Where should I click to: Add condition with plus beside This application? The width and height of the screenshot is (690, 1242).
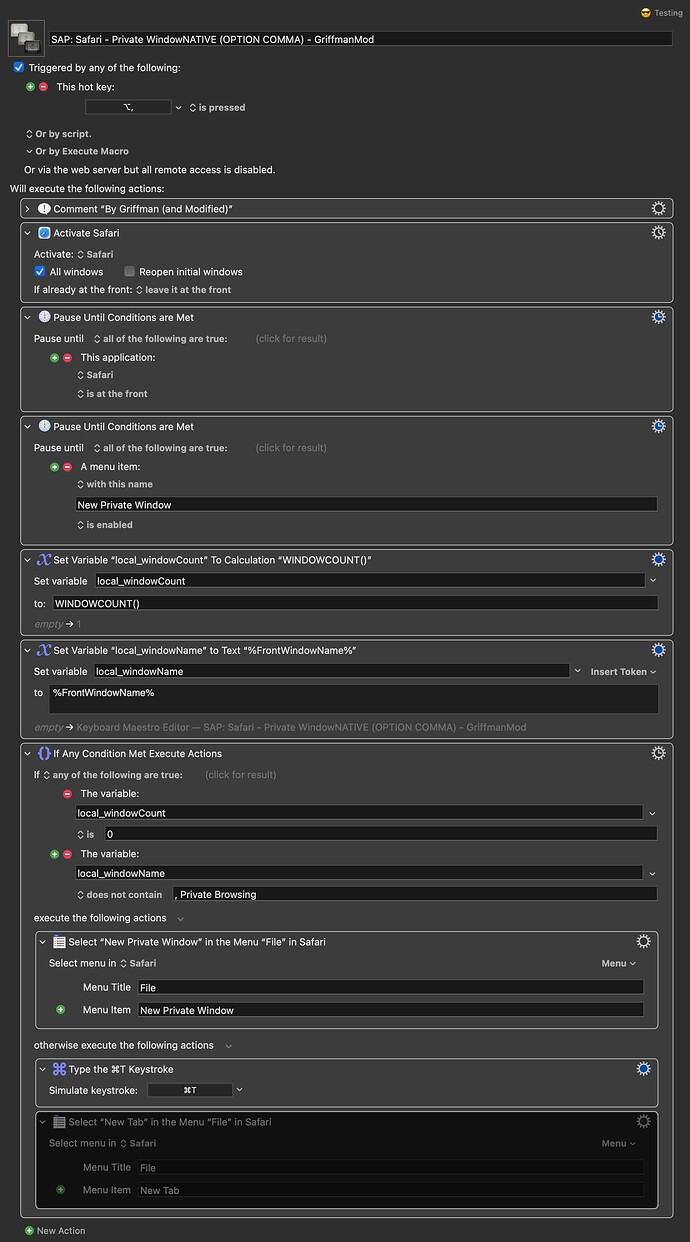pyautogui.click(x=55, y=357)
